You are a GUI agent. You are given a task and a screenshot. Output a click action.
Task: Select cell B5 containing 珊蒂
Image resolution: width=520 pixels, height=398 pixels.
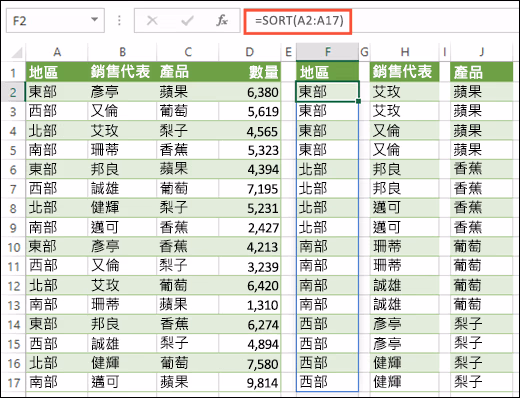pyautogui.click(x=122, y=150)
